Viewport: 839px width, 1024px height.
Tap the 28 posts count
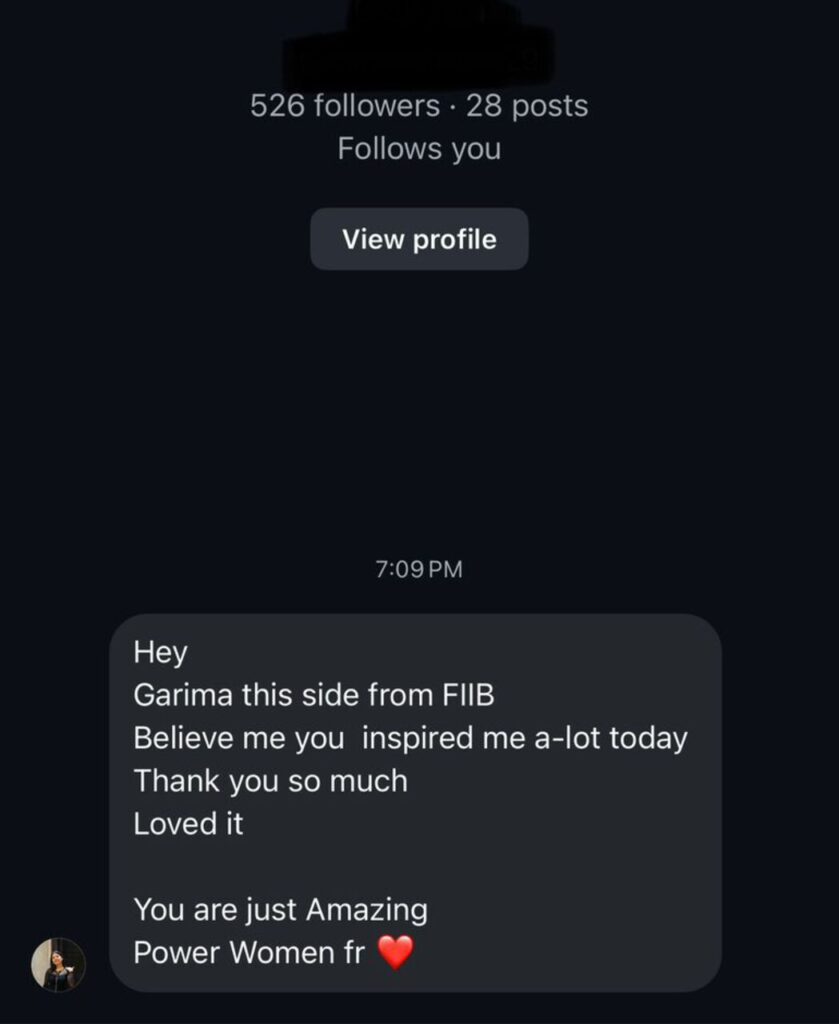coord(527,106)
